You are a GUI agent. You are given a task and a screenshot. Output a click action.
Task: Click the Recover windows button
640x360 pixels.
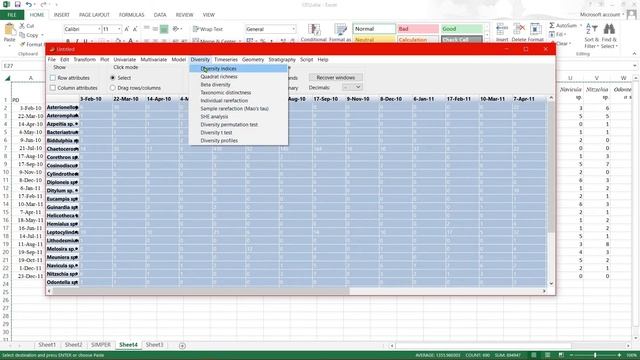point(336,78)
